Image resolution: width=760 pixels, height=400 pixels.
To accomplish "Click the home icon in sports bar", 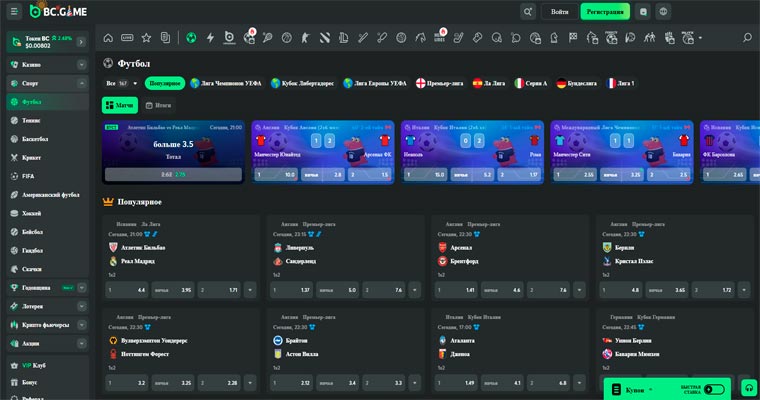I will tap(107, 38).
